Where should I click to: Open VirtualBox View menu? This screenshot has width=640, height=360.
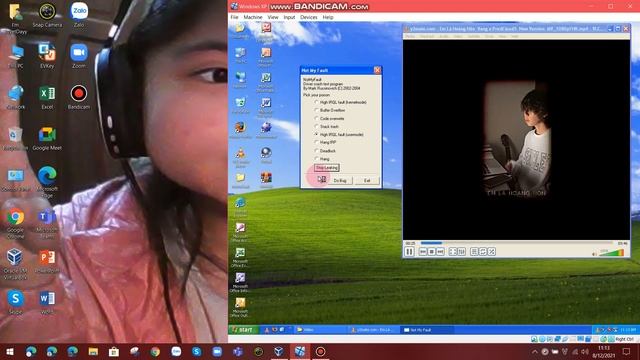(273, 17)
